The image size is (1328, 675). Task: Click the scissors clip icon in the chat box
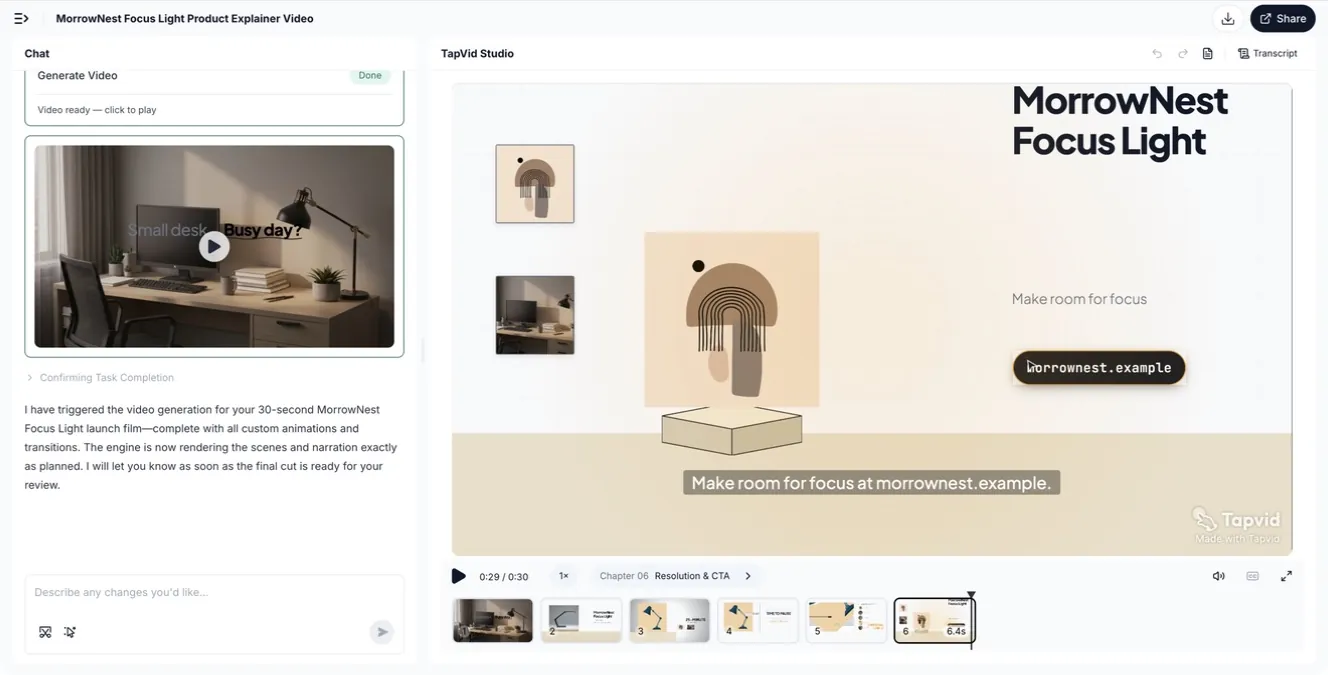45,632
